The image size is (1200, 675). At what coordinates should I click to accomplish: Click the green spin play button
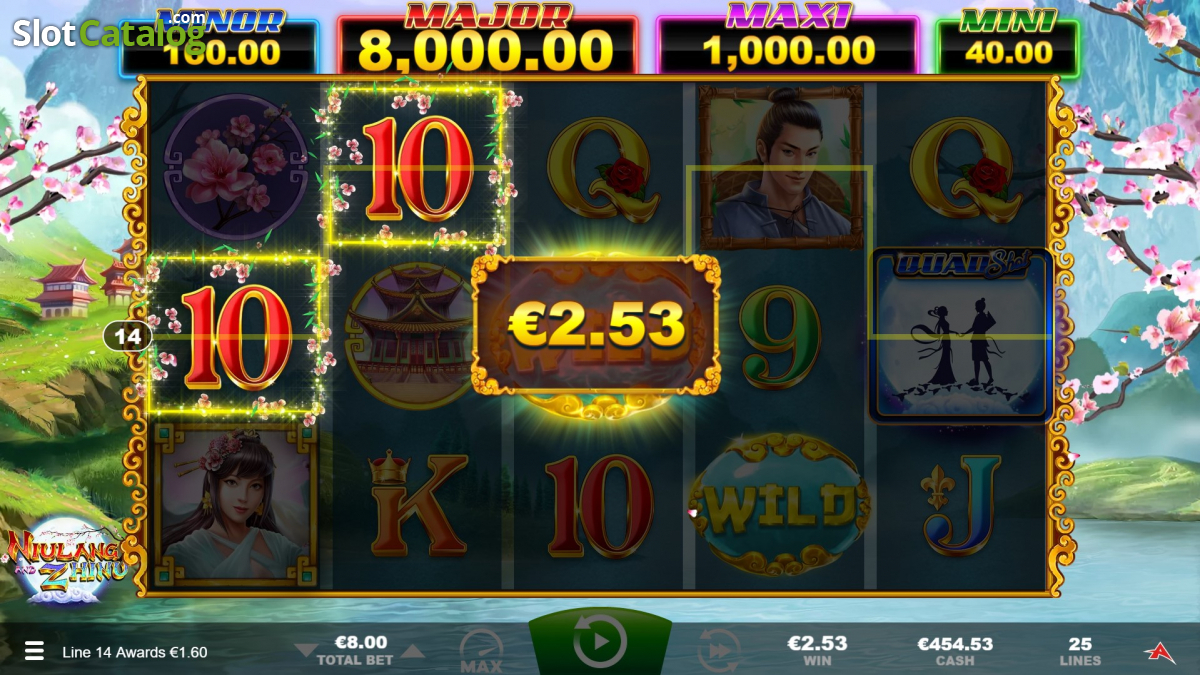pos(600,641)
